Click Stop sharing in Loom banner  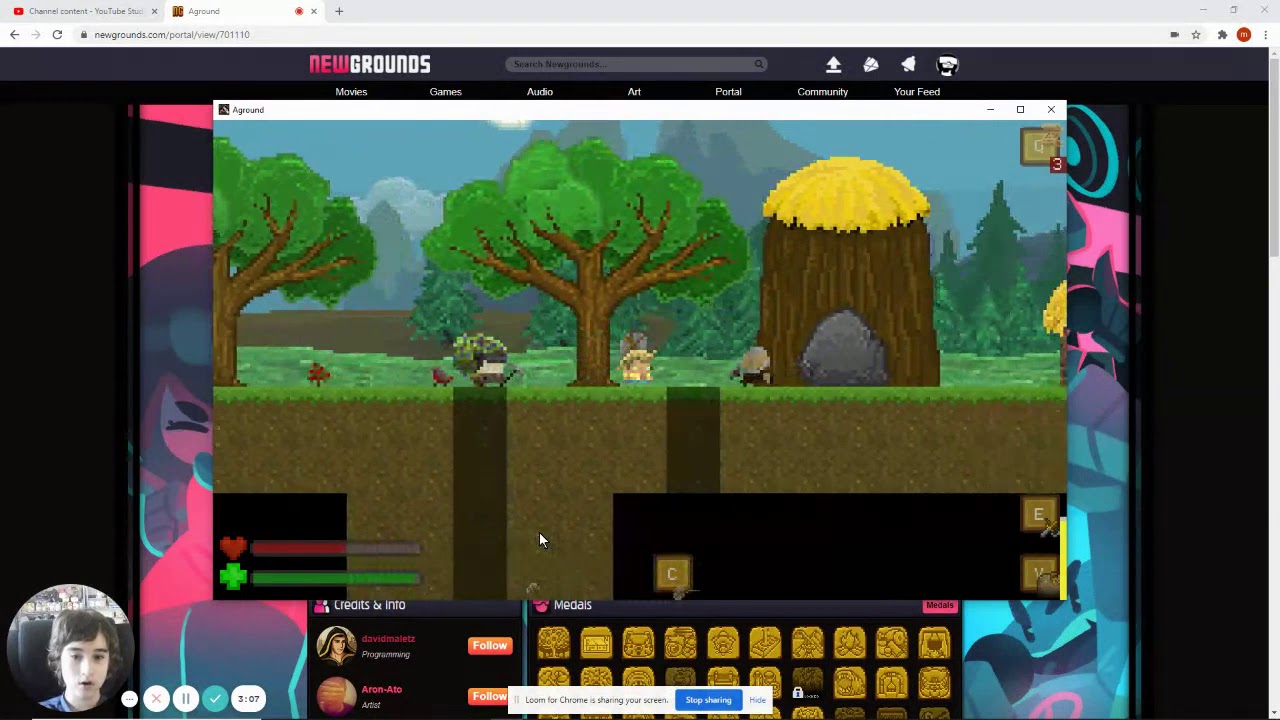708,700
